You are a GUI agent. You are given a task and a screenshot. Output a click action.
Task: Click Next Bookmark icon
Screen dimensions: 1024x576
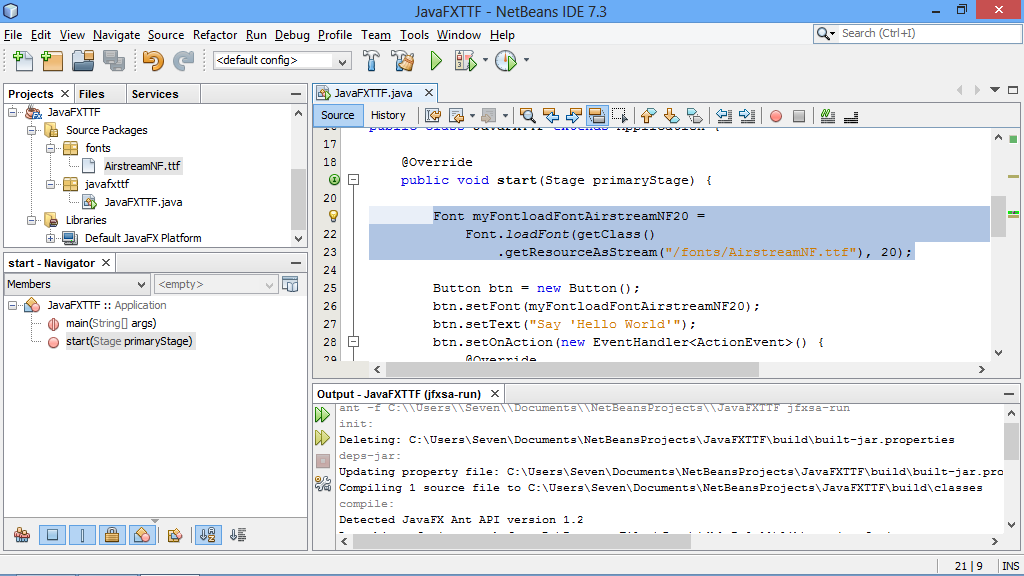671,116
